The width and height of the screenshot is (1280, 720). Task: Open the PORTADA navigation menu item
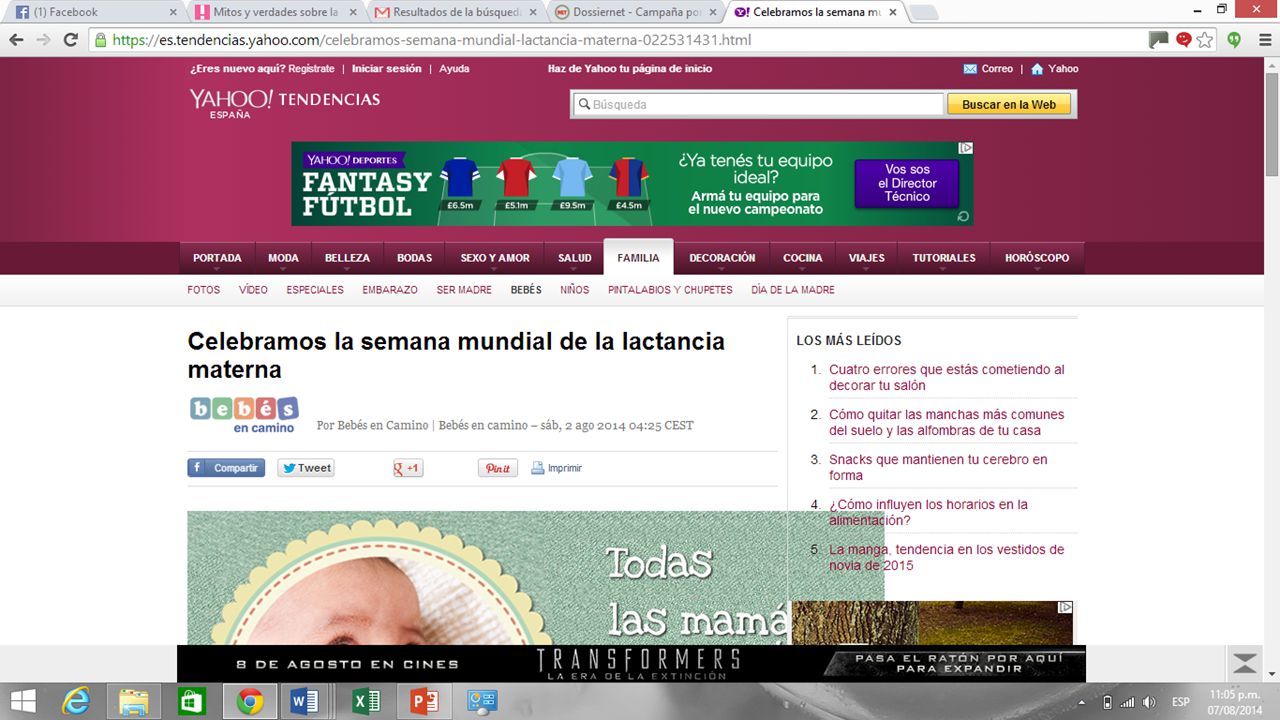click(x=217, y=258)
